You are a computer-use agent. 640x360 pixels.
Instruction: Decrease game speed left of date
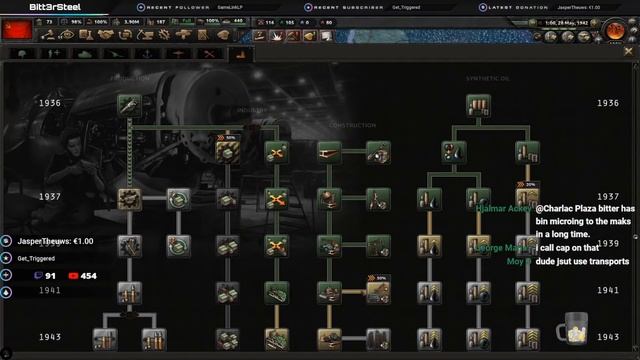[532, 23]
